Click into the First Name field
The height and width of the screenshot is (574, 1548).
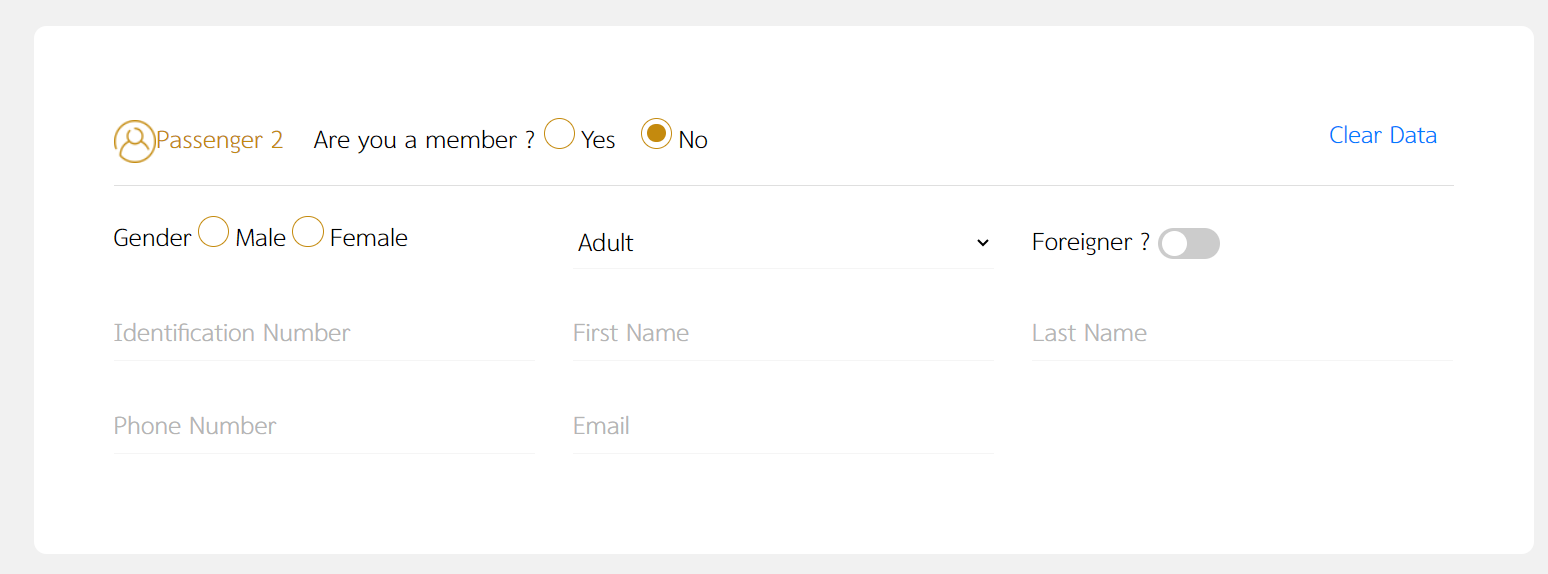click(x=783, y=334)
